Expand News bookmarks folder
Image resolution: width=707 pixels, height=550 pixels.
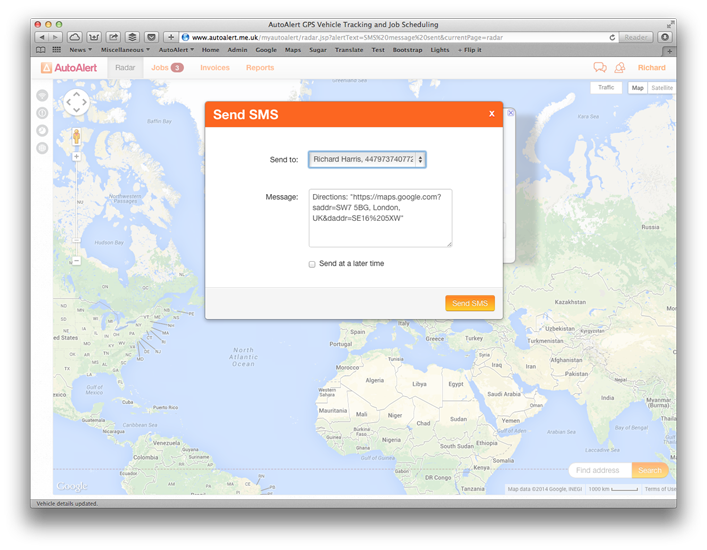[80, 50]
